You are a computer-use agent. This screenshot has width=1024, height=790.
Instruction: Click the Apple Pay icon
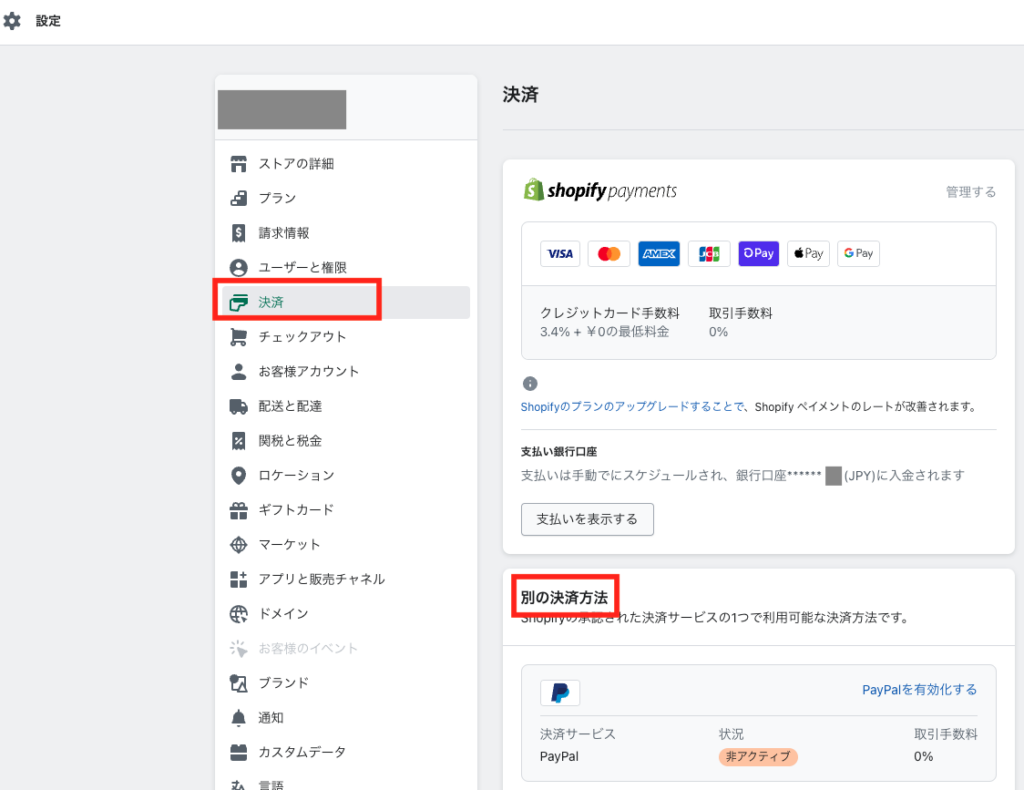808,253
